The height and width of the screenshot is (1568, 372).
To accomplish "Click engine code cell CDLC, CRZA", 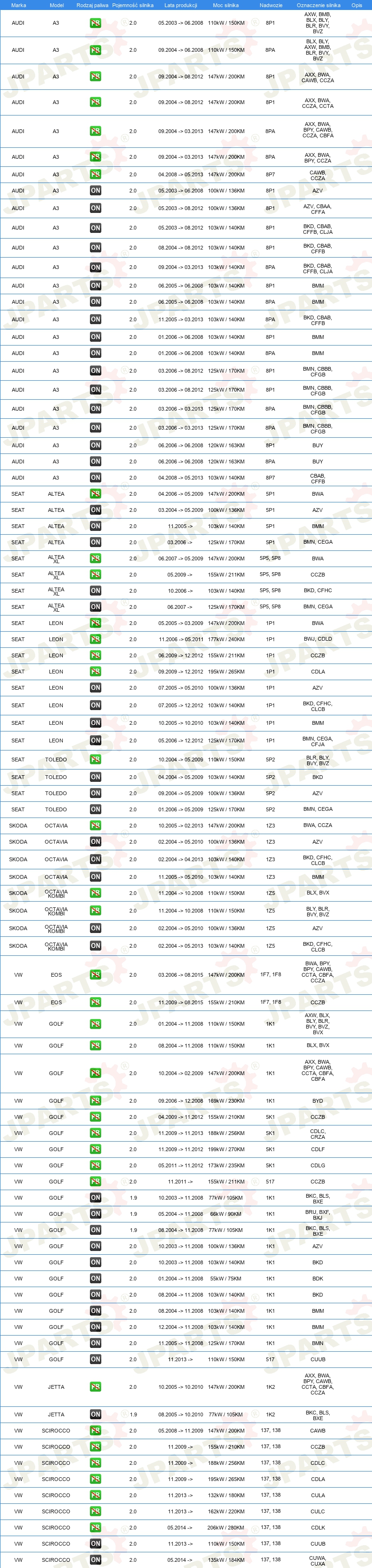I will coord(318,1134).
